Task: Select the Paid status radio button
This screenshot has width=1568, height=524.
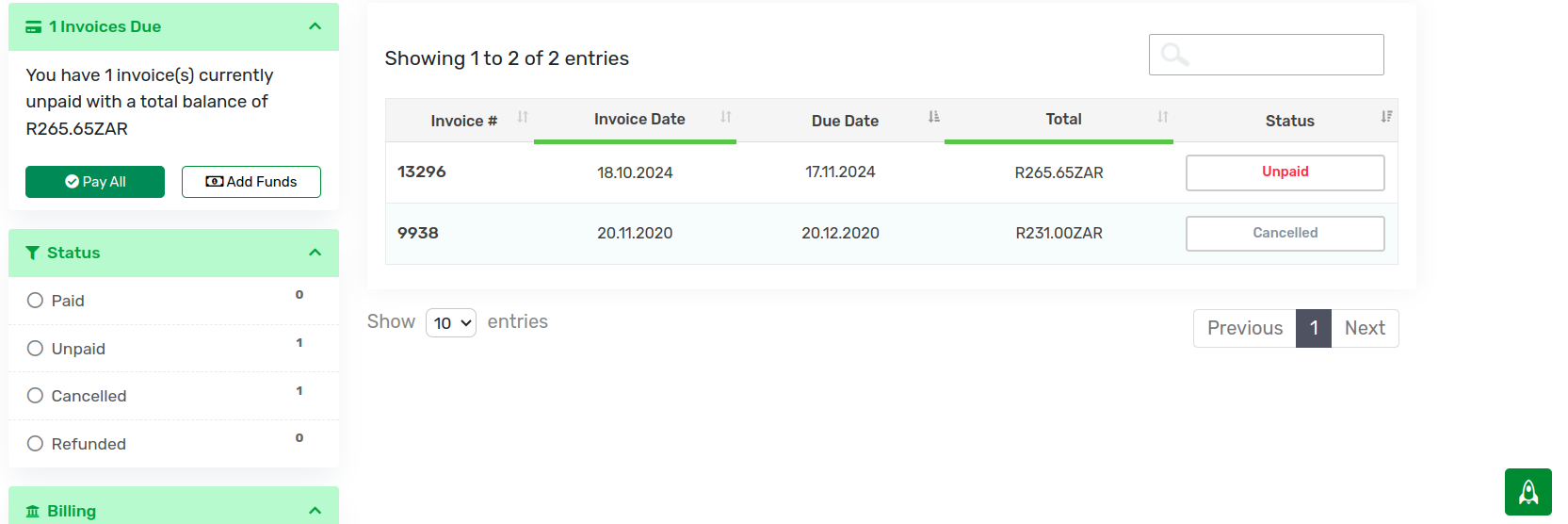Action: pyautogui.click(x=35, y=300)
